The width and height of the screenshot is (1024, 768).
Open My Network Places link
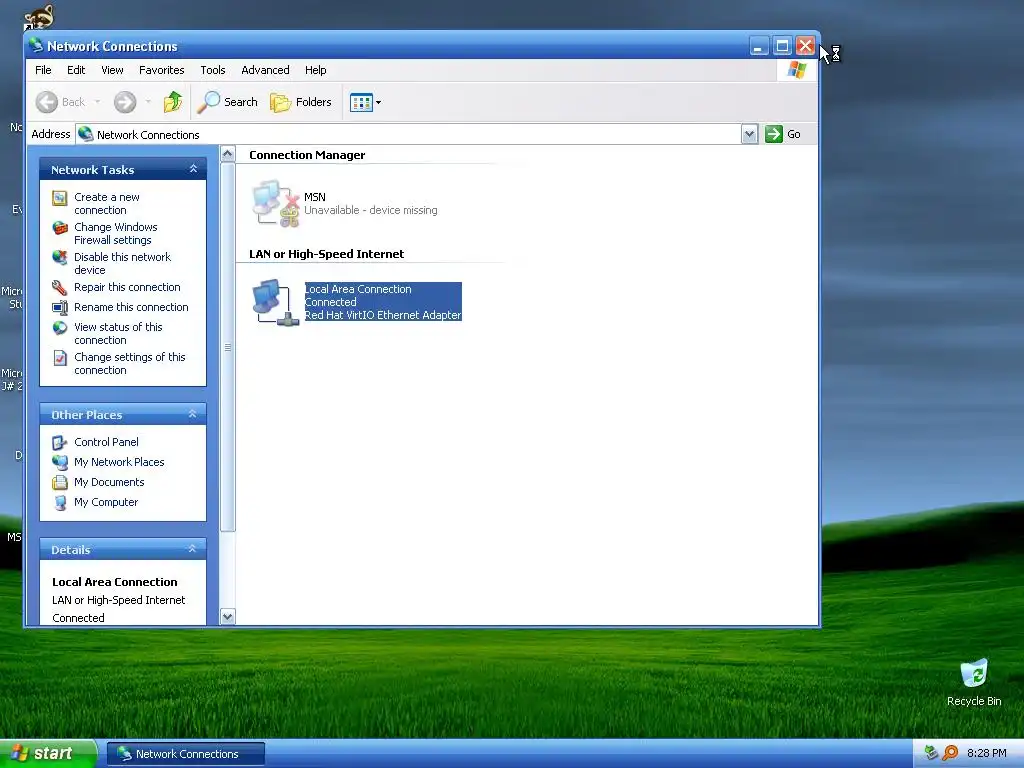tap(119, 462)
